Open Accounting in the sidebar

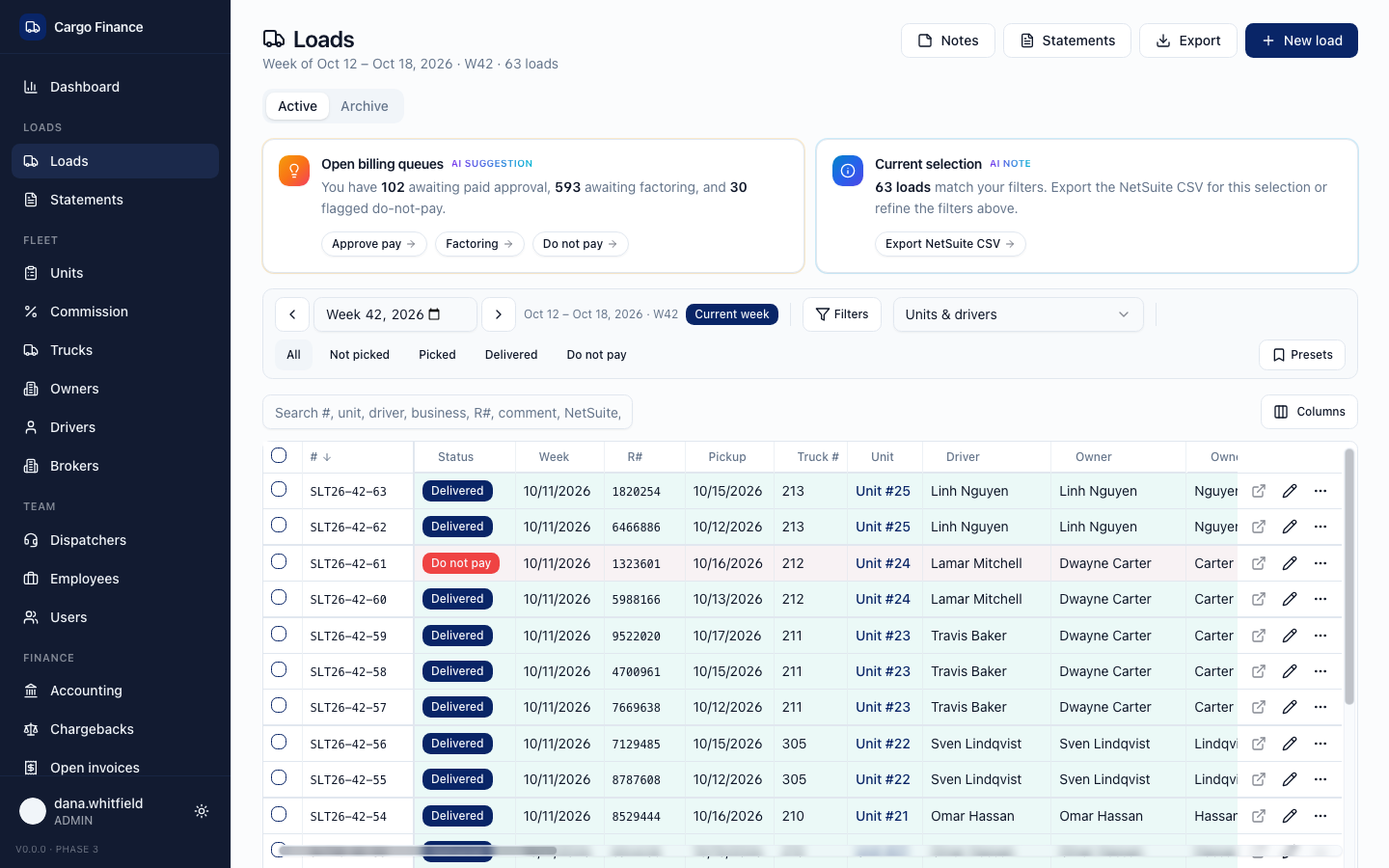pos(115,691)
